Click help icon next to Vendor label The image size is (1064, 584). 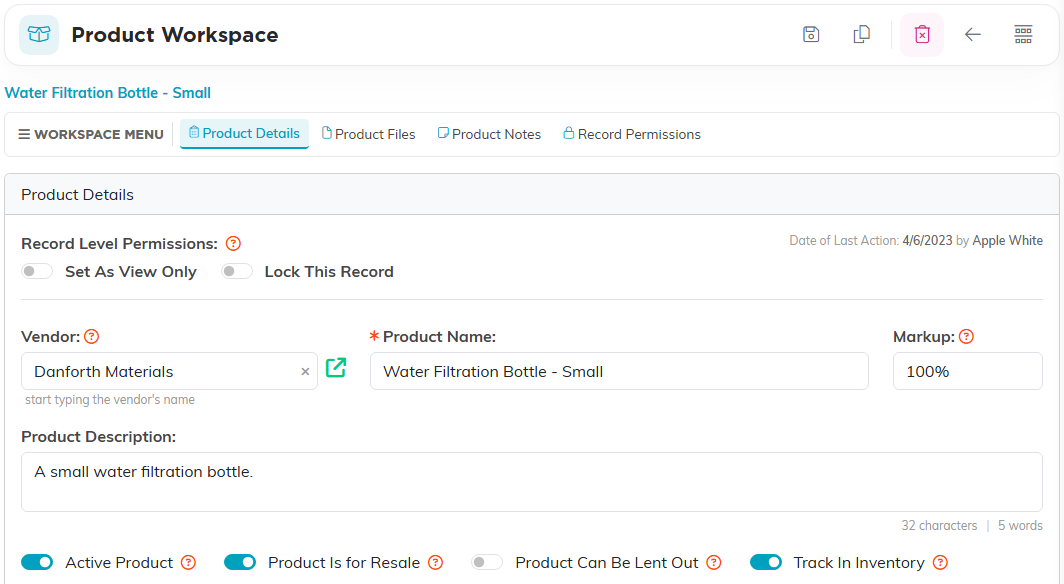92,336
